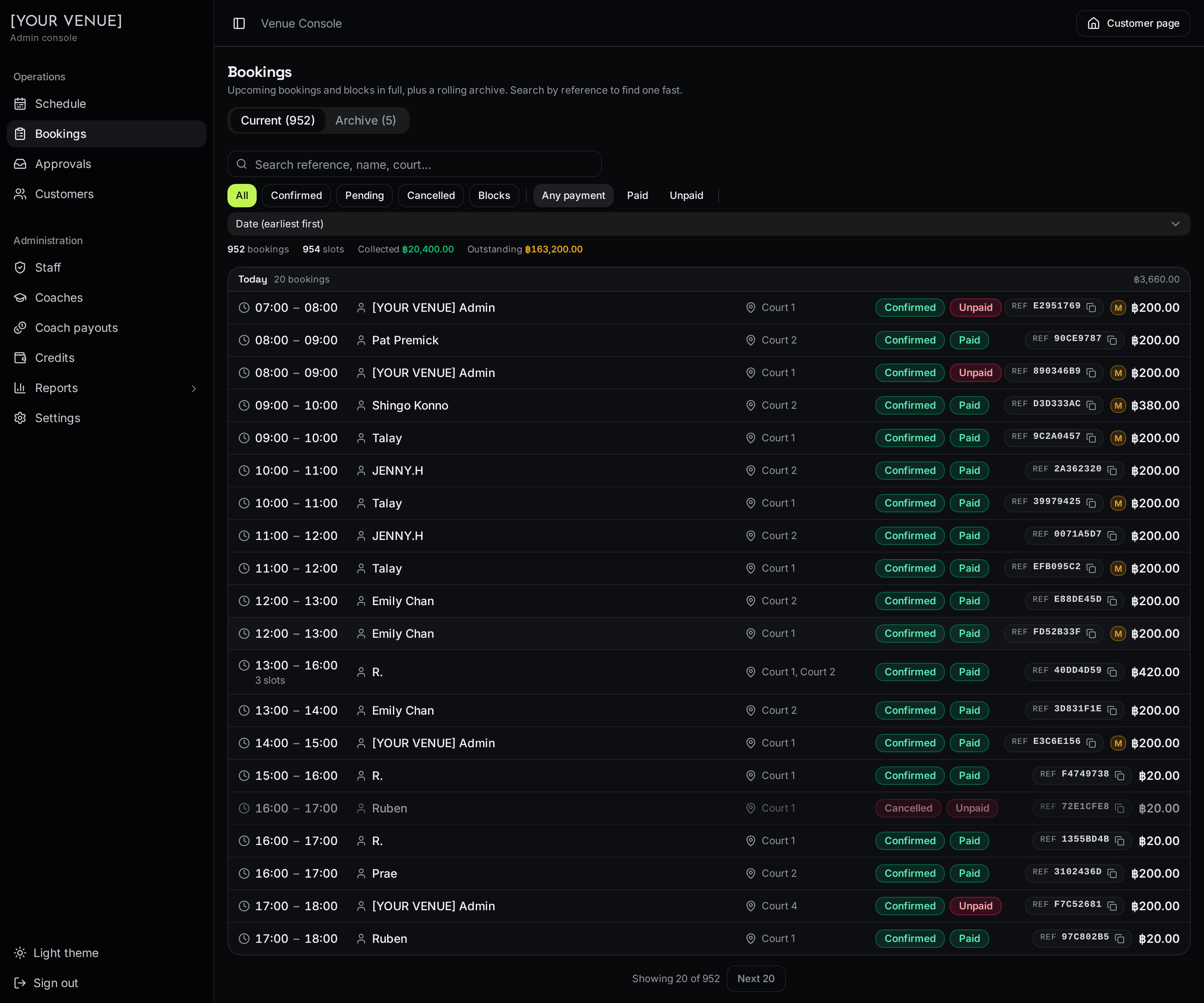Click the Unpaid badge on ref 890346B9
The width and height of the screenshot is (1204, 1003).
click(975, 373)
